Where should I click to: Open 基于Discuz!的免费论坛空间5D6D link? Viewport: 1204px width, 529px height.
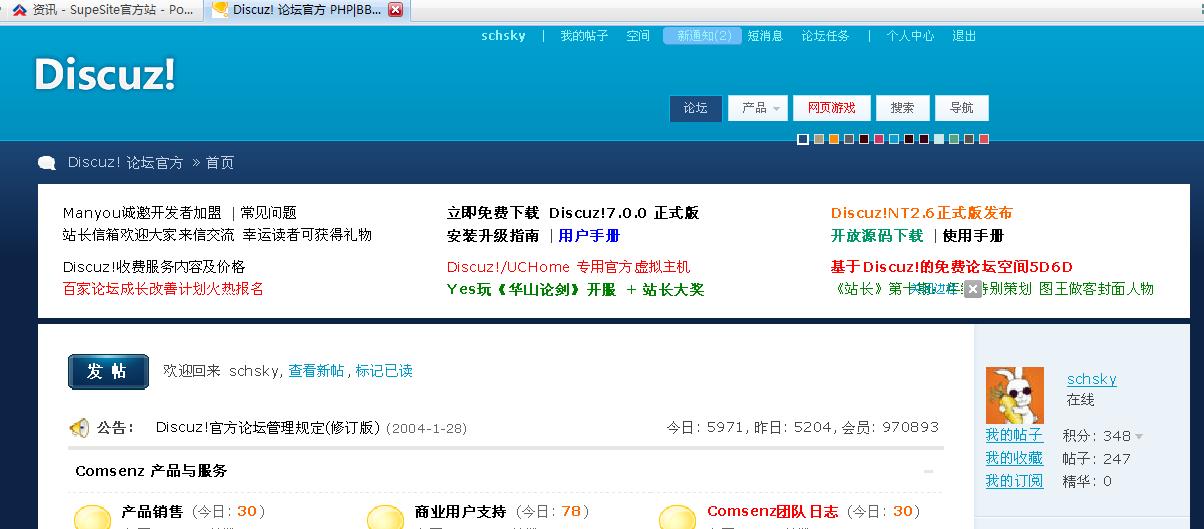951,267
